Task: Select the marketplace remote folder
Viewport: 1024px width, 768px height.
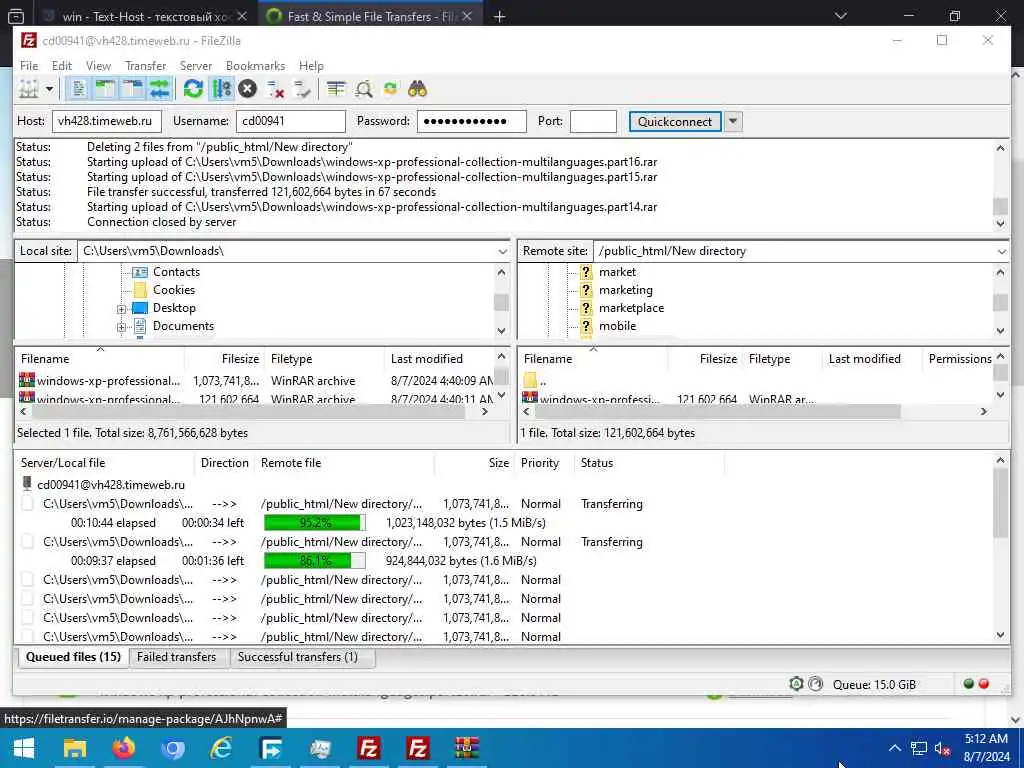Action: [631, 308]
